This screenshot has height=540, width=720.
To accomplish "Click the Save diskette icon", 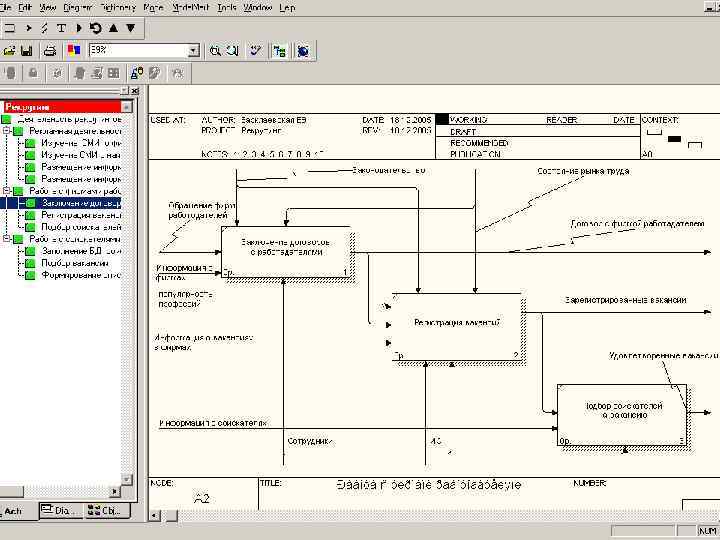I will [27, 50].
